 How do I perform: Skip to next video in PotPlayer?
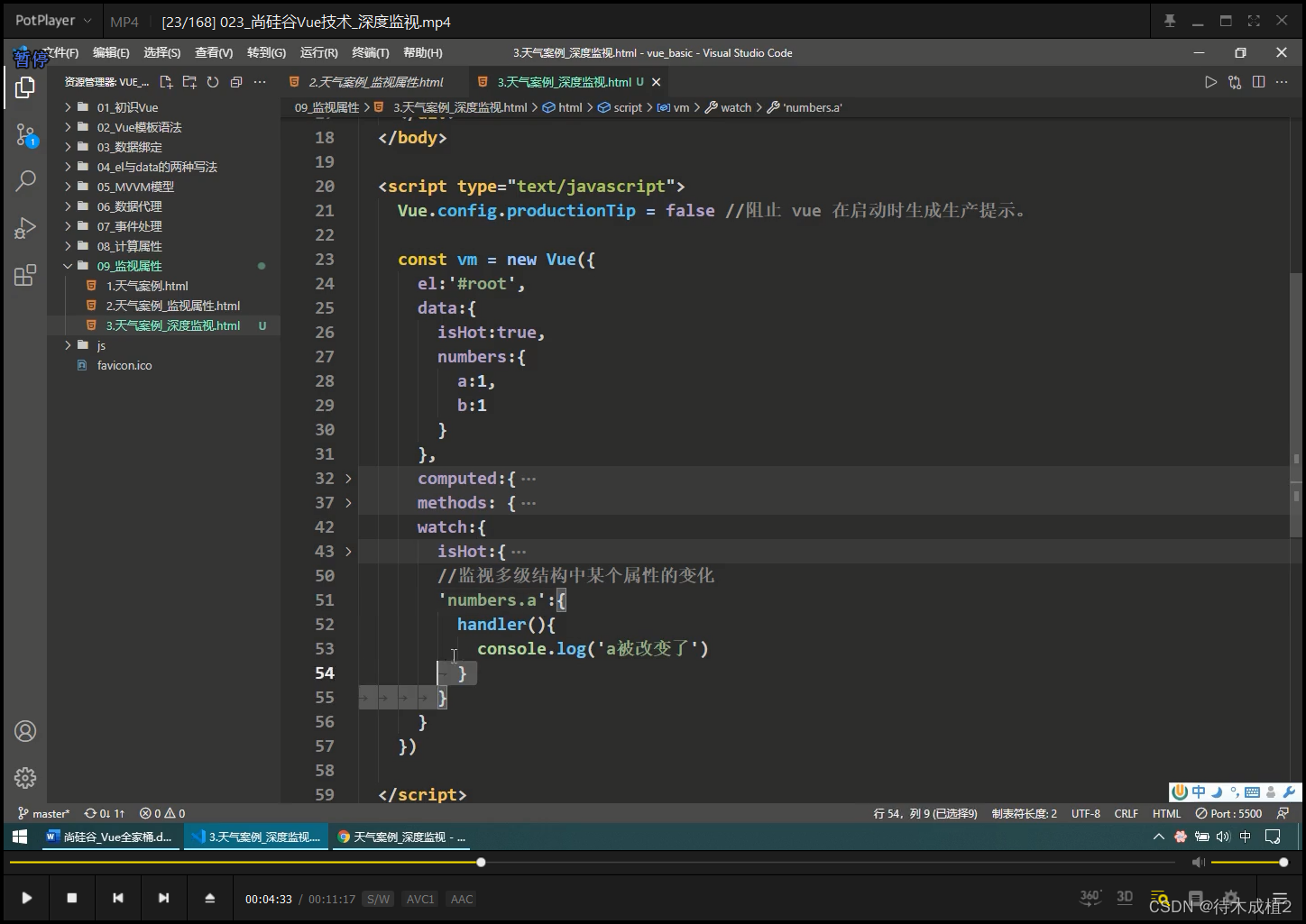pyautogui.click(x=163, y=898)
